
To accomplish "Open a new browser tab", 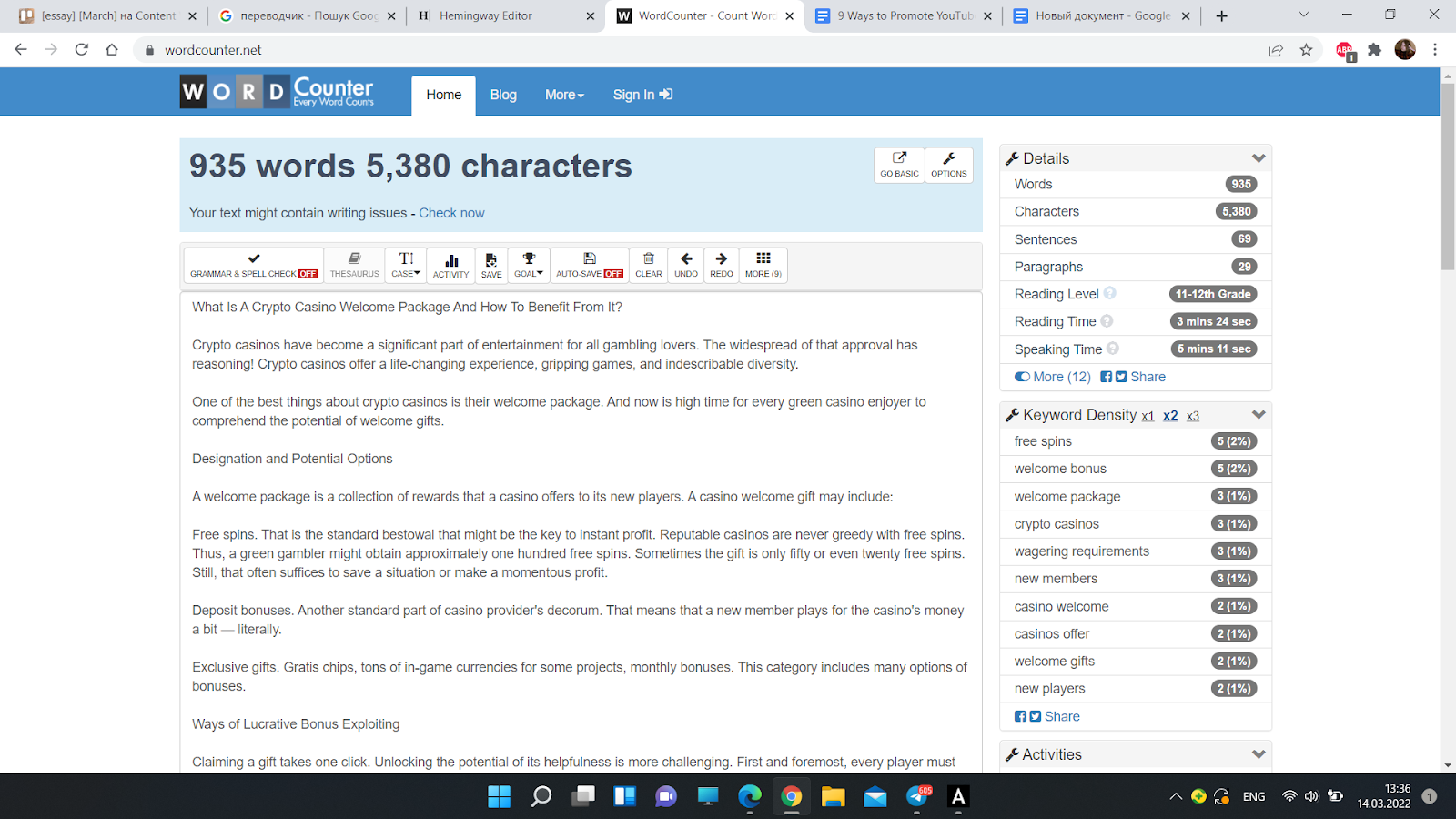I will click(1222, 15).
